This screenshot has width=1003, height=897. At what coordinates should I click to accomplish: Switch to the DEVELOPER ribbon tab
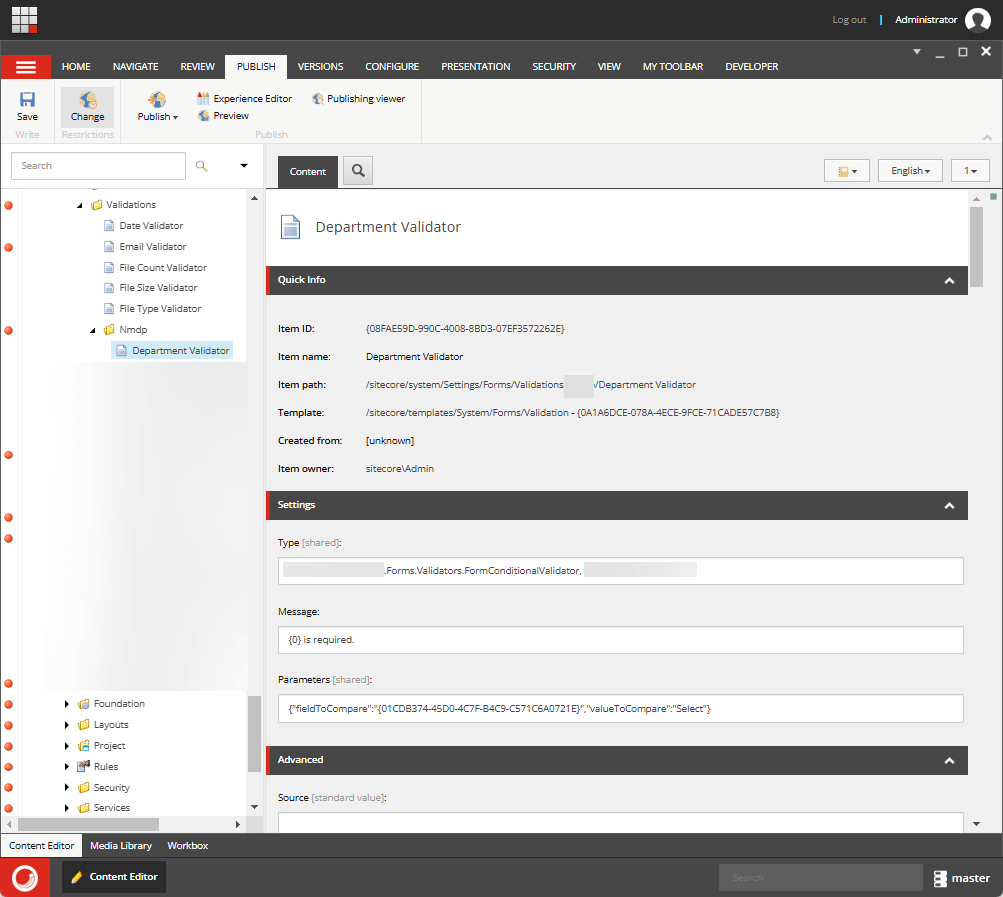pyautogui.click(x=751, y=66)
